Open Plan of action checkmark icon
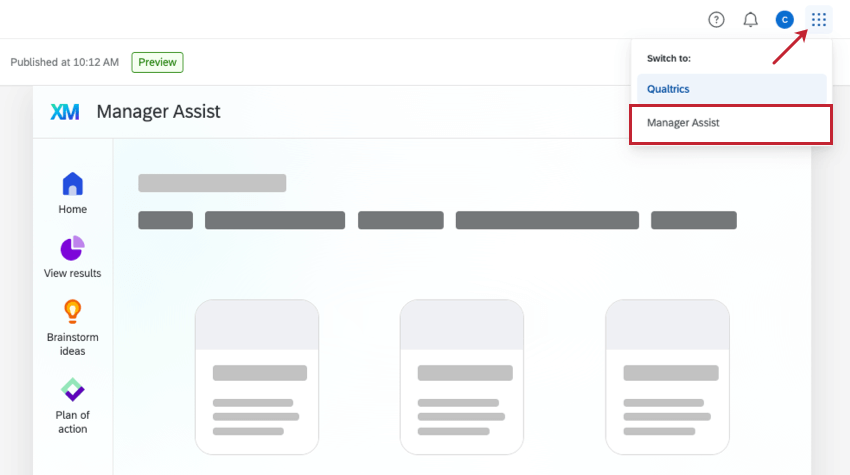Image resolution: width=850 pixels, height=475 pixels. pos(72,389)
